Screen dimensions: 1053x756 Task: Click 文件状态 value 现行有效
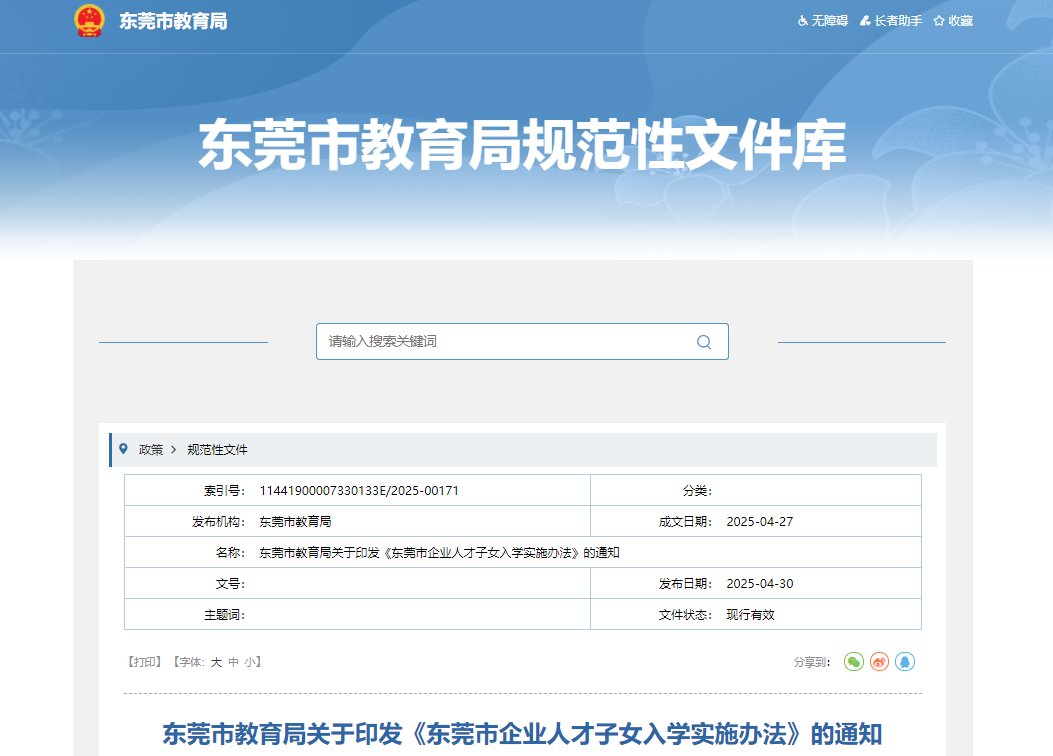[x=750, y=614]
